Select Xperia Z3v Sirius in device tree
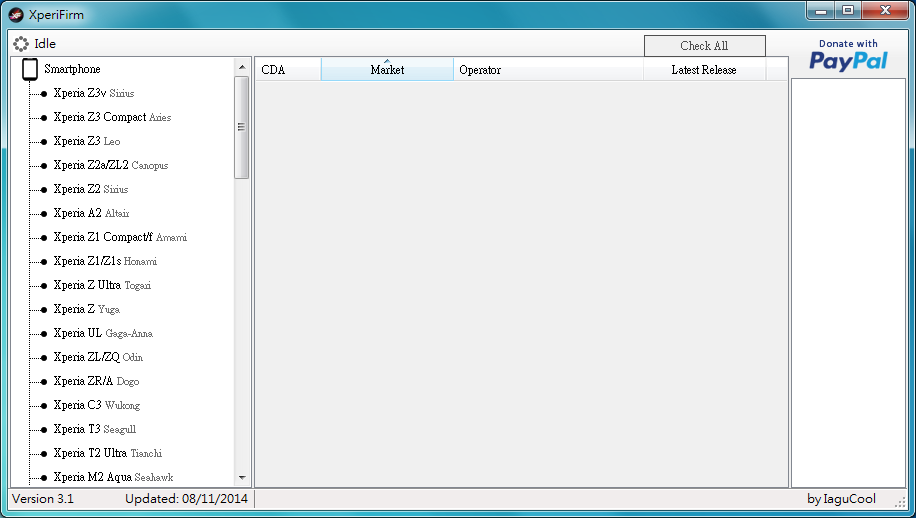Viewport: 916px width, 518px height. (x=93, y=93)
